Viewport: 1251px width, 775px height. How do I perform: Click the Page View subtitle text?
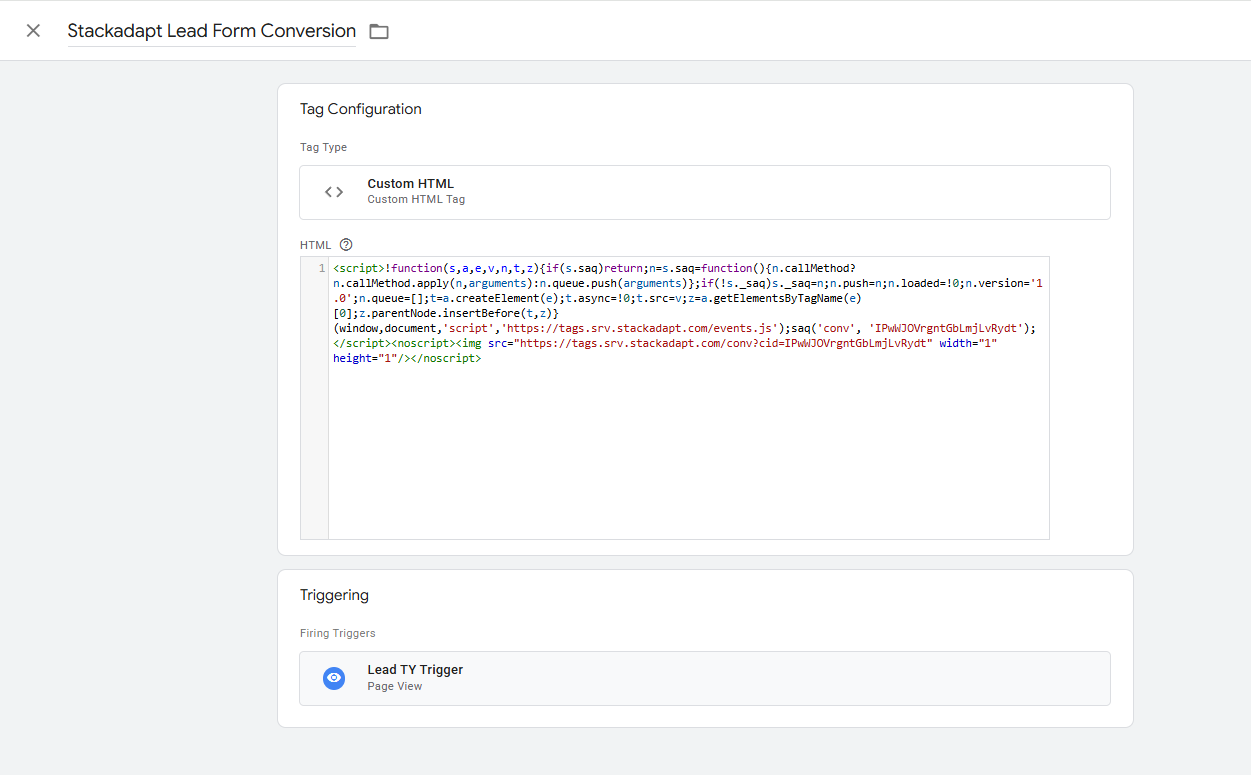(x=395, y=686)
